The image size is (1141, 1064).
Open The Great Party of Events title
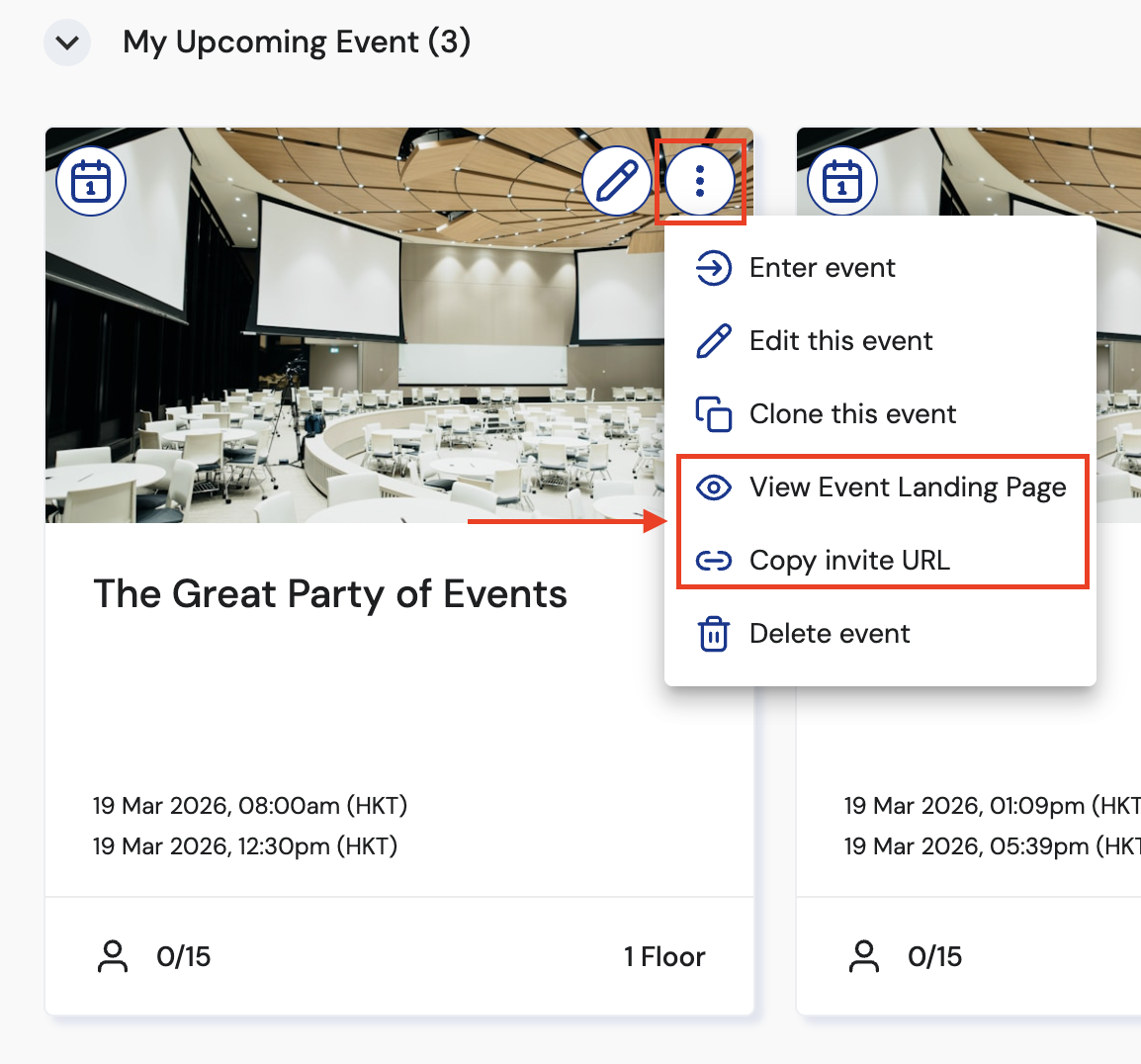point(330,594)
